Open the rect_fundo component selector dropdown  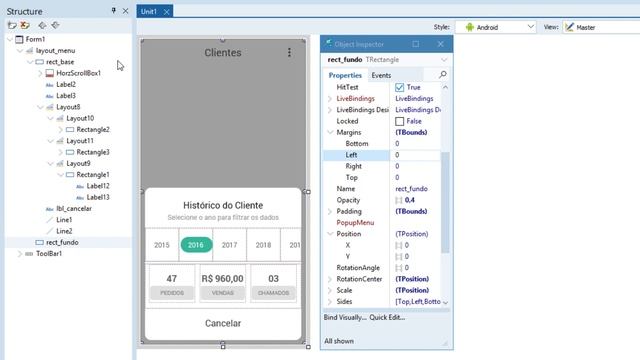(444, 60)
